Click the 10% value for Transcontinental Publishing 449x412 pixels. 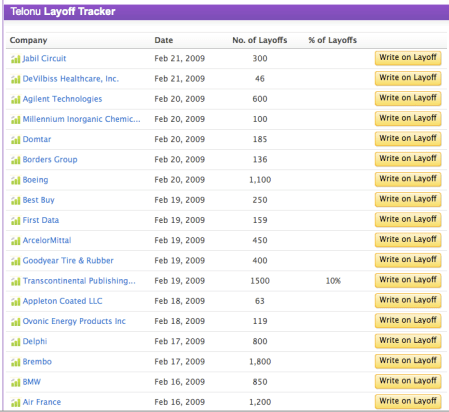(333, 281)
